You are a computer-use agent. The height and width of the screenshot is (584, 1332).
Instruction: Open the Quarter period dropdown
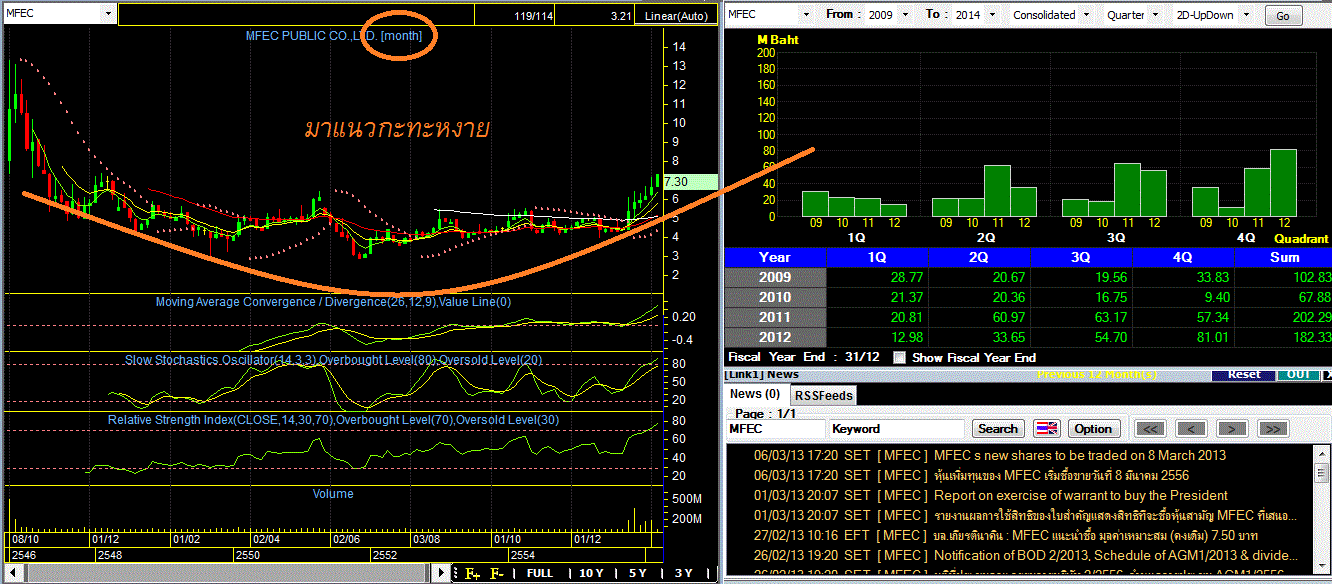tap(1155, 15)
